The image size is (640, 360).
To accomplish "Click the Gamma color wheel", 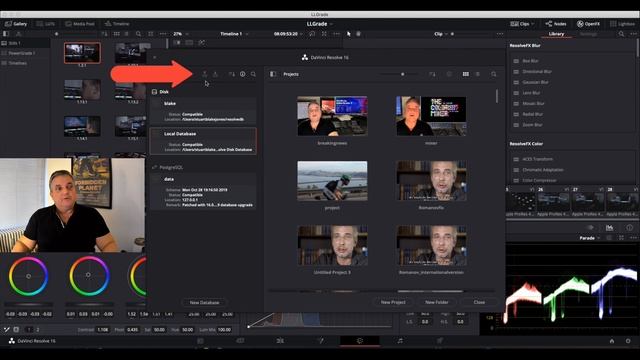I will 89,275.
